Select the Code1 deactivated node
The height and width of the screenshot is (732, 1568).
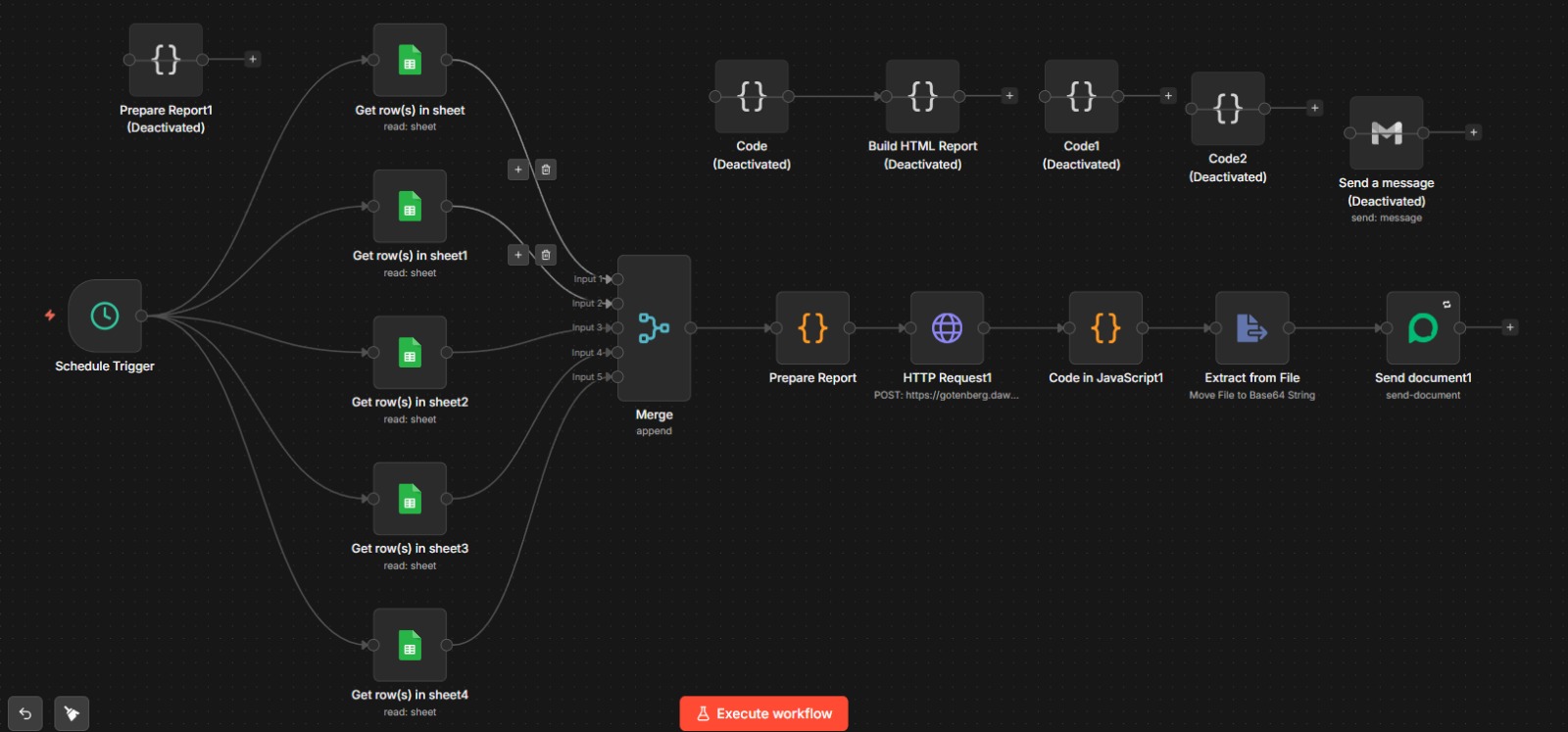[1081, 96]
